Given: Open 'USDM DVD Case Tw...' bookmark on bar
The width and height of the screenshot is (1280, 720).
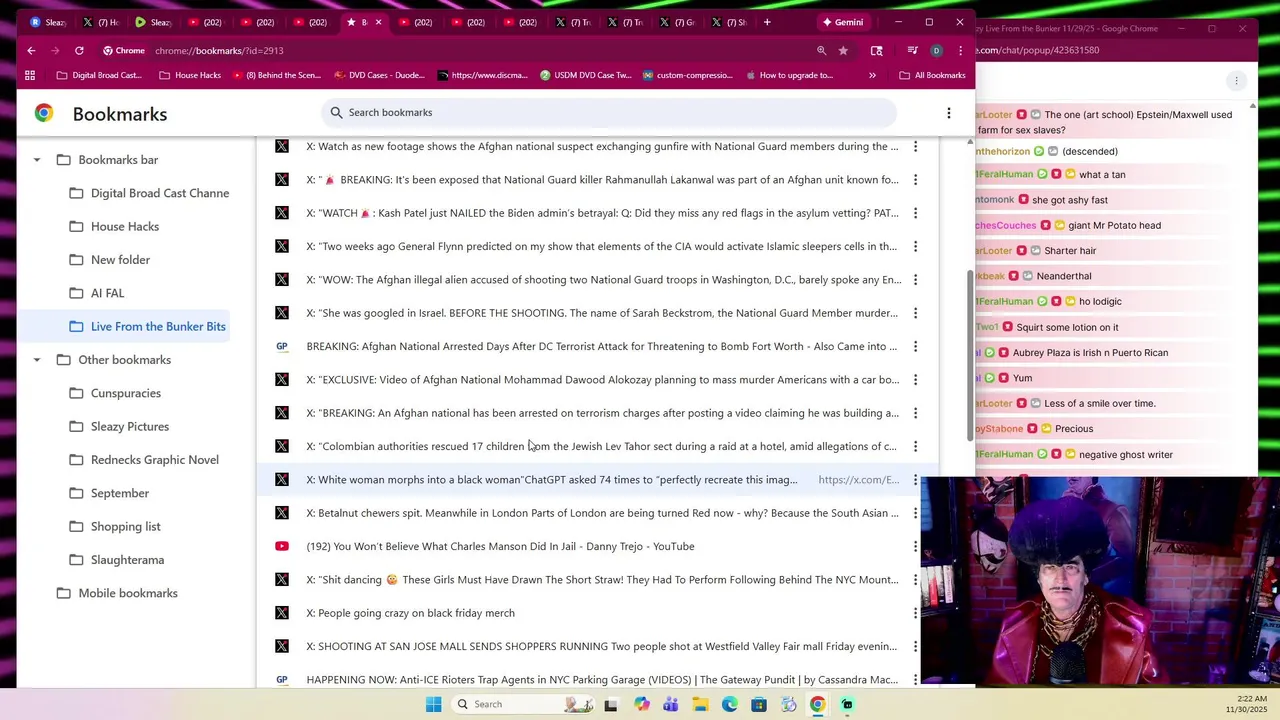Looking at the screenshot, I should tap(586, 75).
